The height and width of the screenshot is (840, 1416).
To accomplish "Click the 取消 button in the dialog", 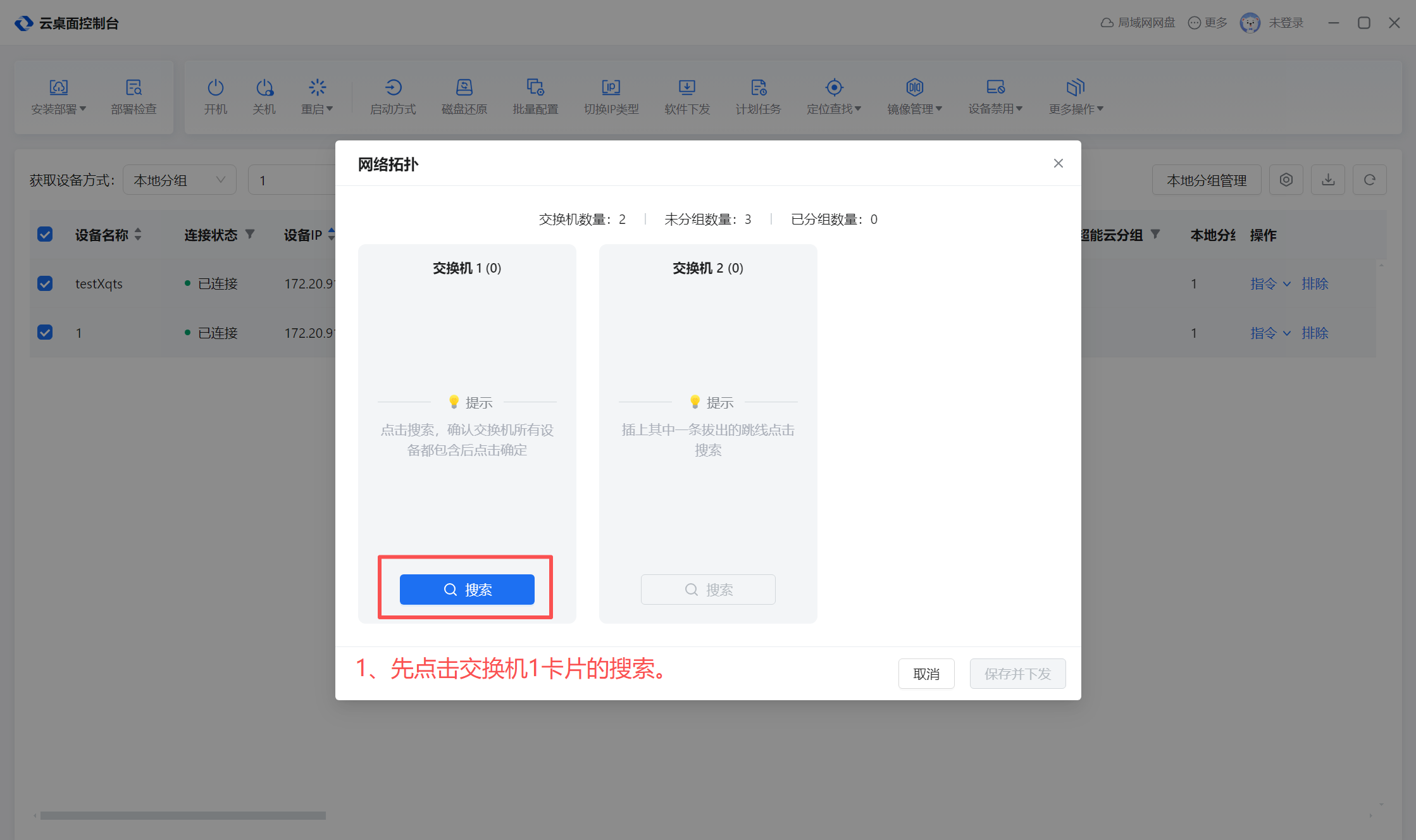I will click(x=926, y=674).
